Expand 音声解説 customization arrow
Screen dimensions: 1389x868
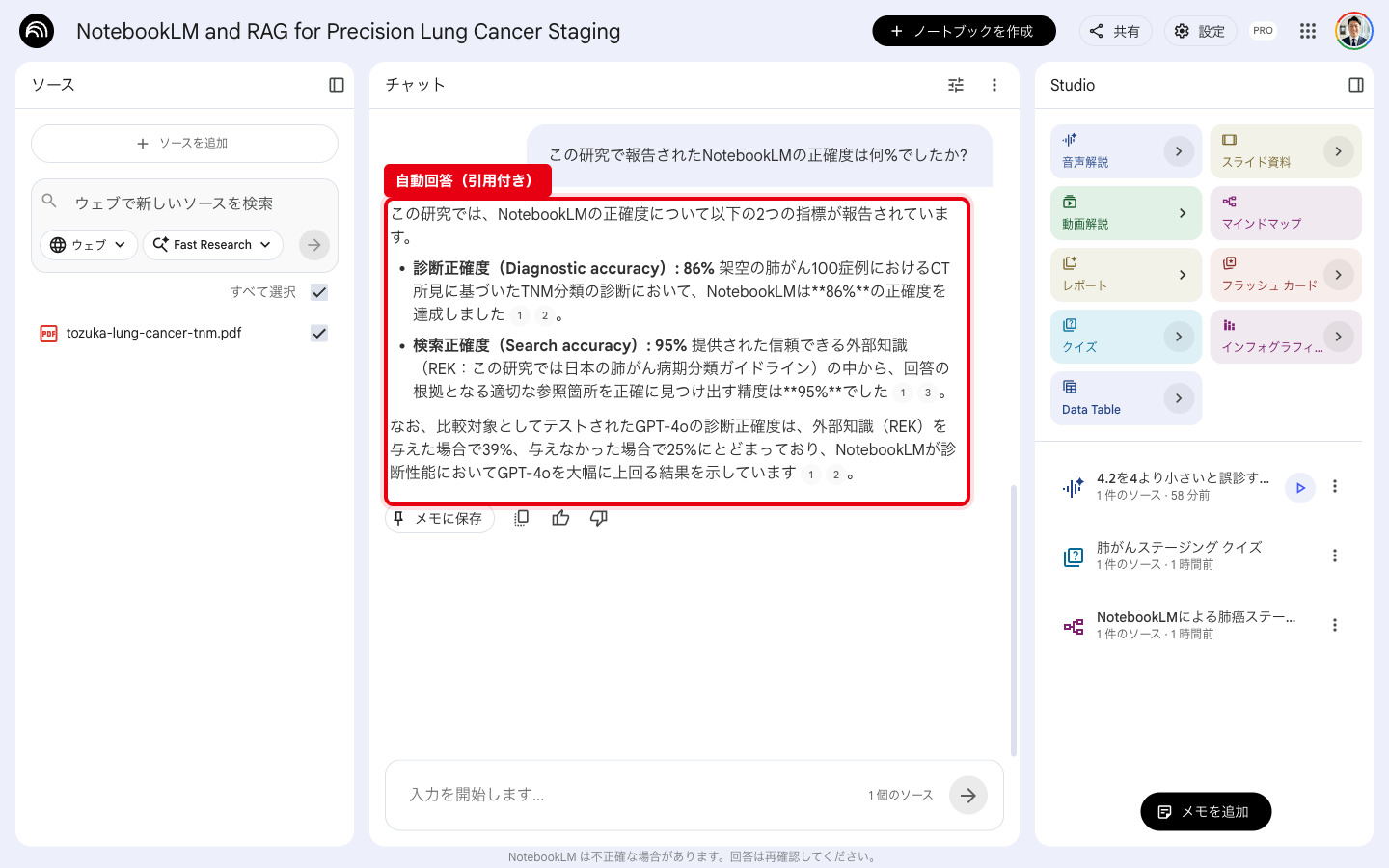pos(1179,151)
